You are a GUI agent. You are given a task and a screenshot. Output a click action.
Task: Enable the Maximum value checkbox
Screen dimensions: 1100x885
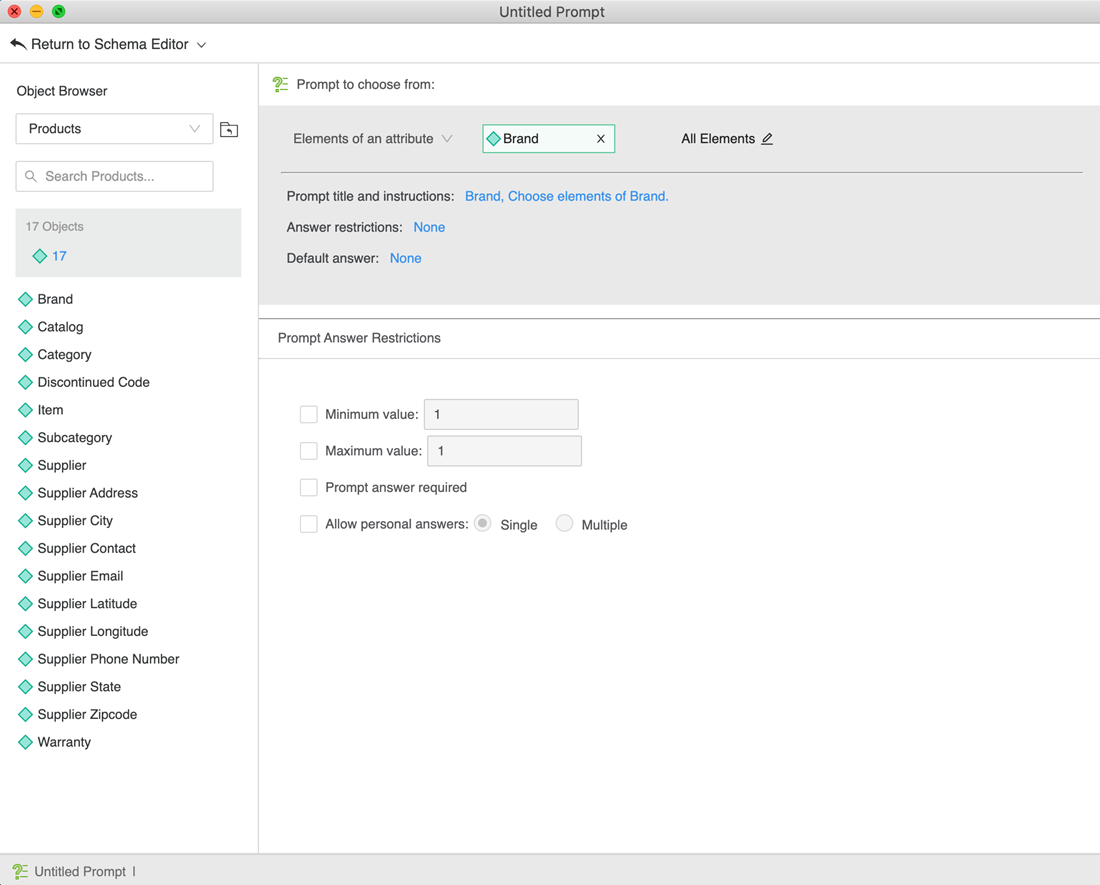click(x=309, y=451)
